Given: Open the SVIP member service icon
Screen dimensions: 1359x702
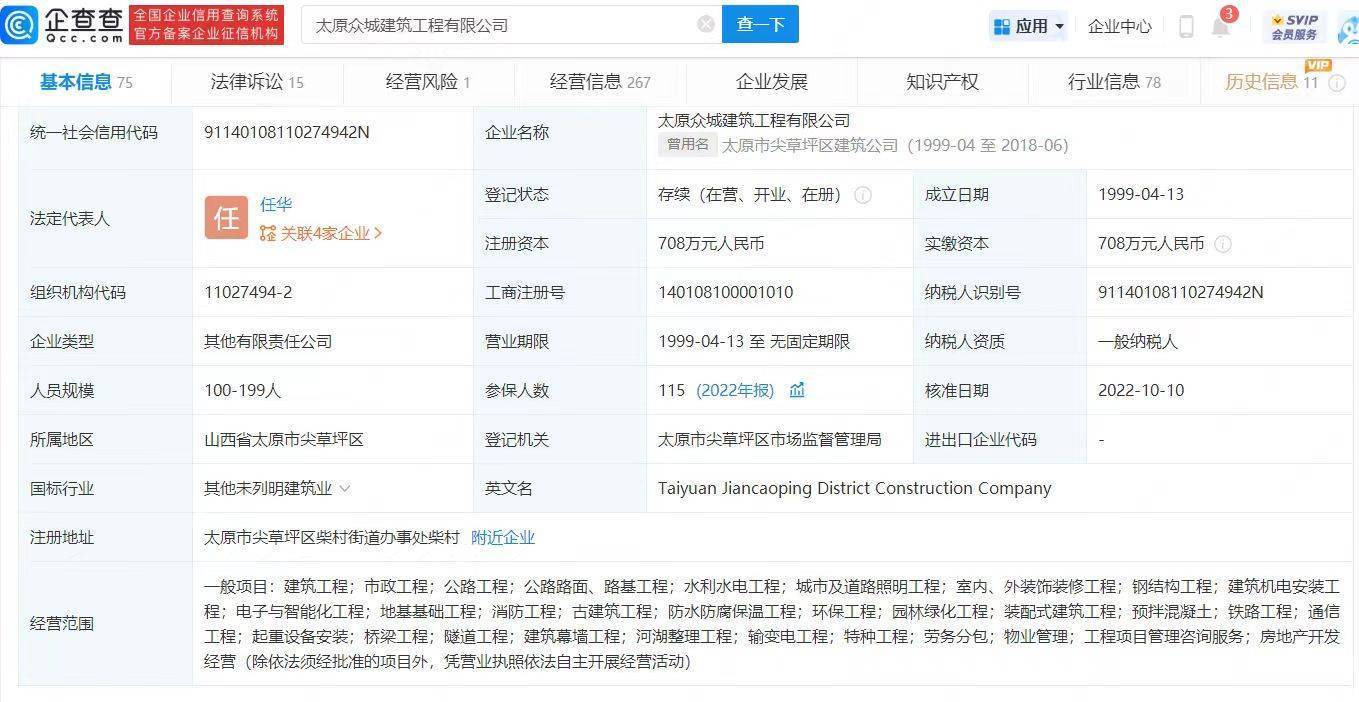Looking at the screenshot, I should coord(1294,26).
